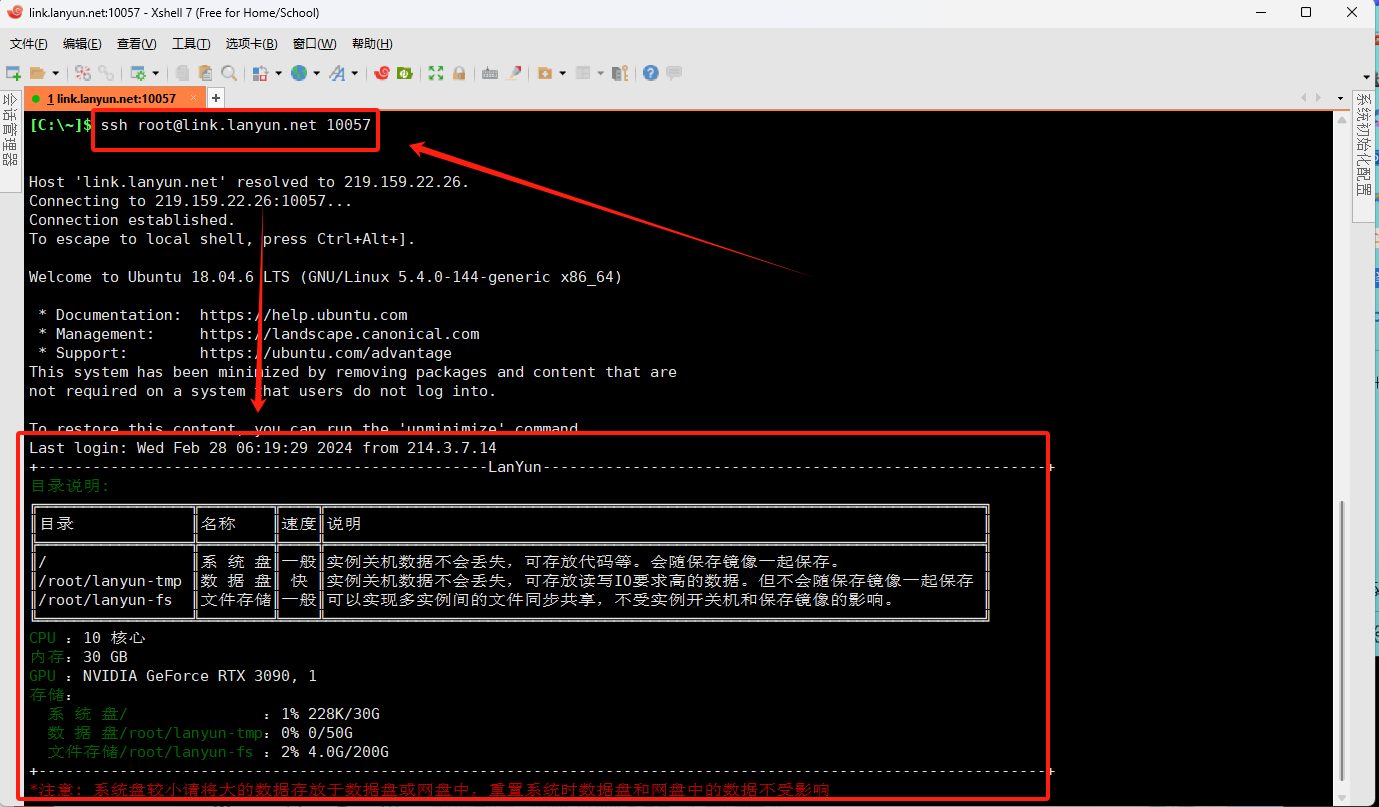Click the Copy toolbar icon

click(182, 73)
